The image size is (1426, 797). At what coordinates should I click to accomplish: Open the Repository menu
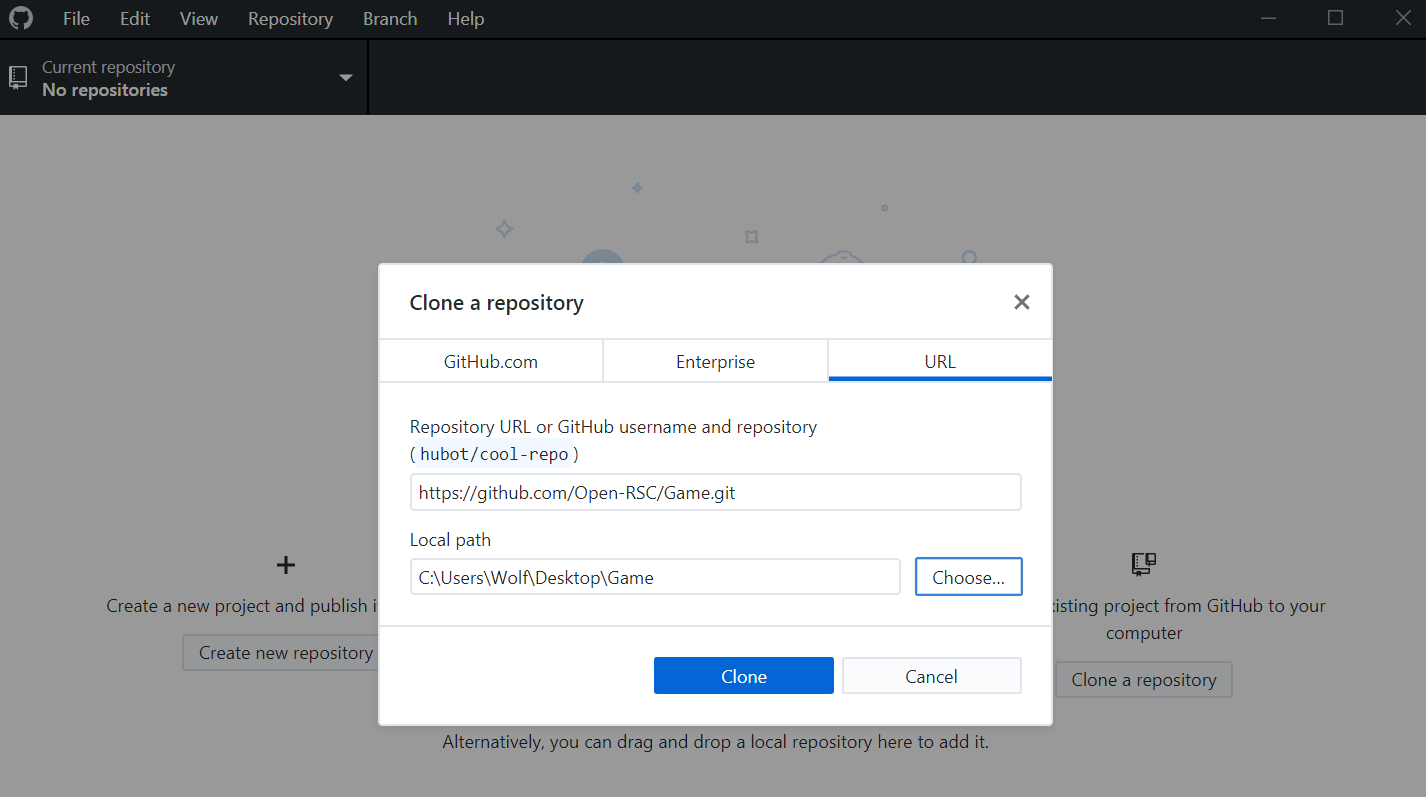pyautogui.click(x=290, y=19)
